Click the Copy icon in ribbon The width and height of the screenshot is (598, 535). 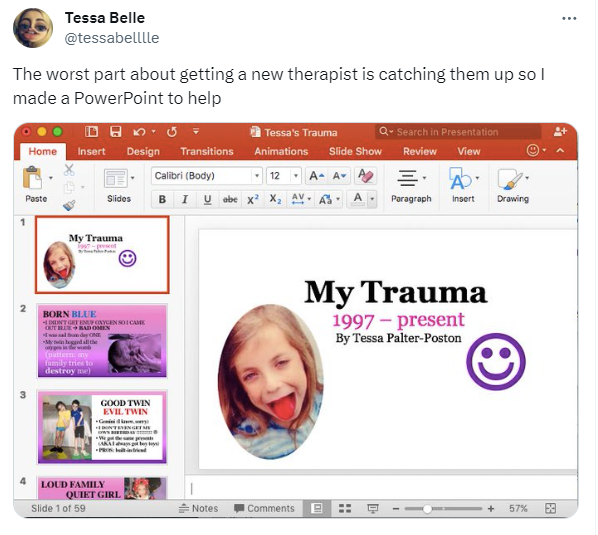(69, 187)
